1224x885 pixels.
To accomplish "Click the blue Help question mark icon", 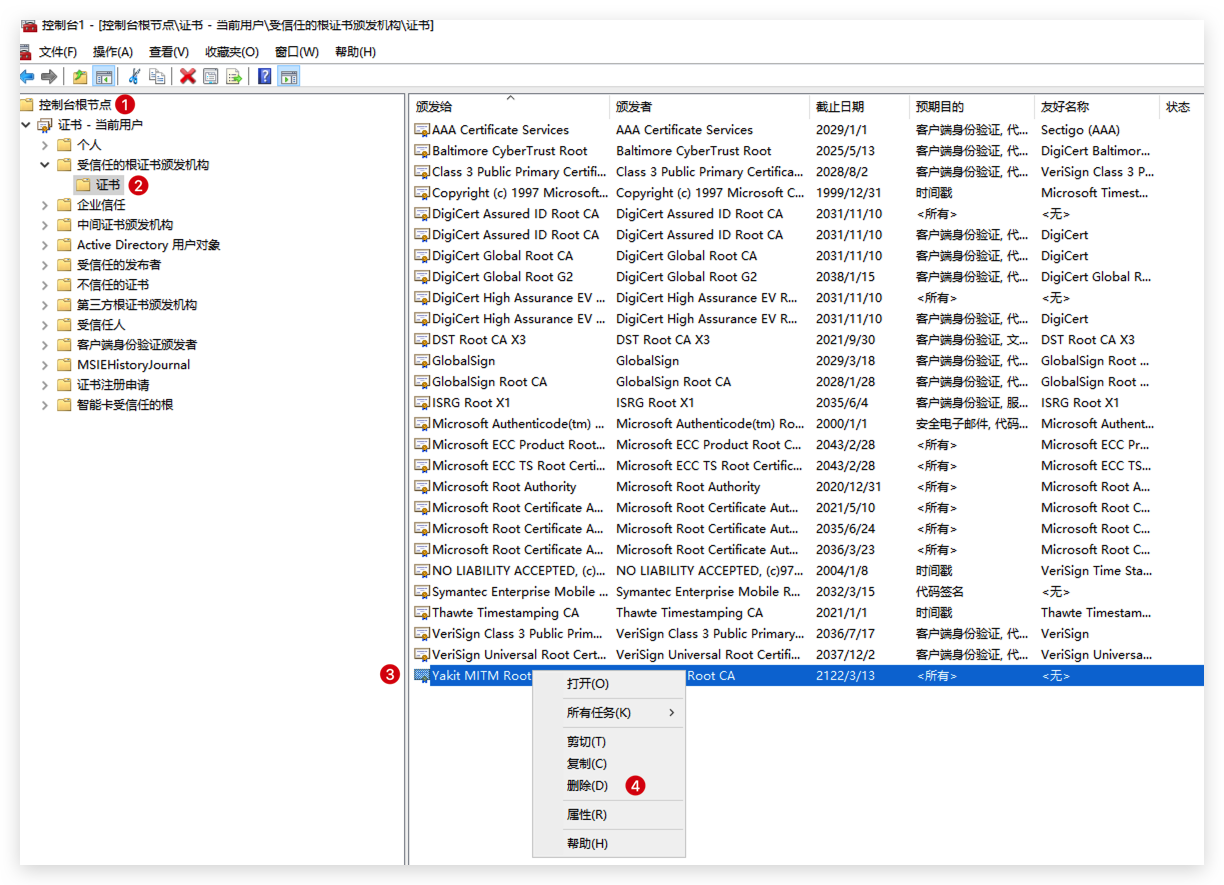I will [x=265, y=76].
